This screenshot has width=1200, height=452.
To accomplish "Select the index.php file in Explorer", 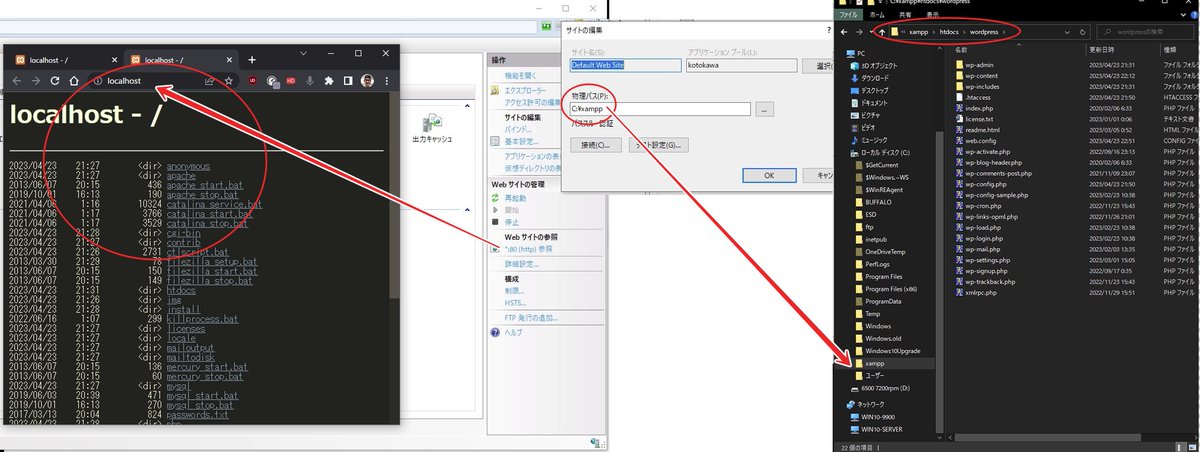I will 979,108.
